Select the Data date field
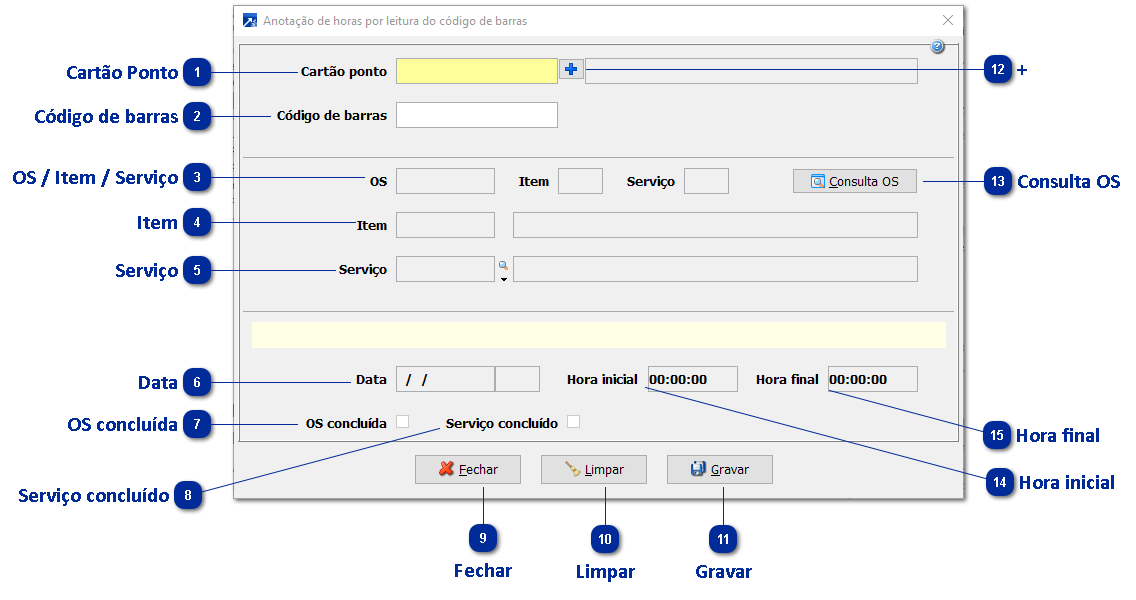The width and height of the screenshot is (1136, 600). (x=445, y=379)
